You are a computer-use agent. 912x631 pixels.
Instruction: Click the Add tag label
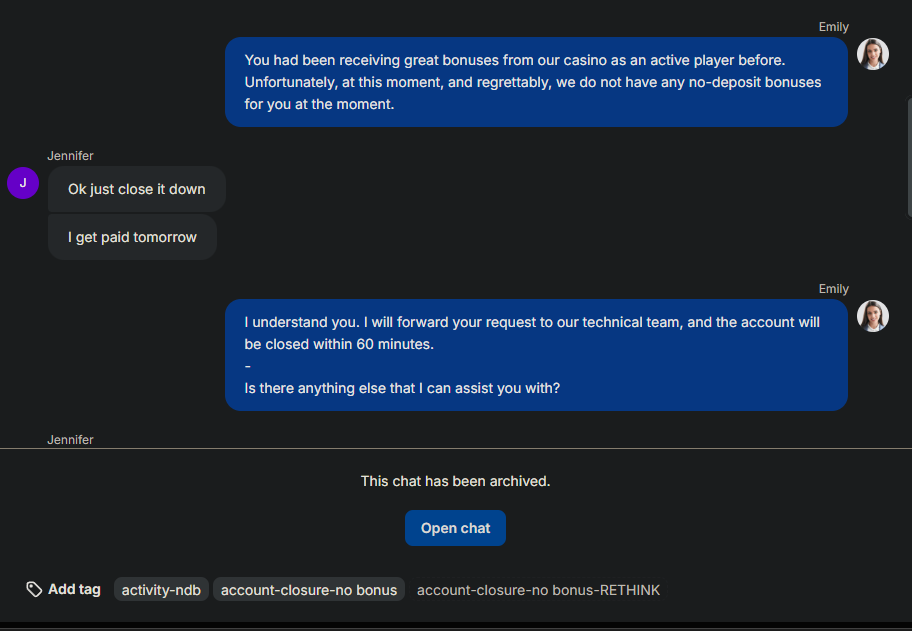(74, 589)
